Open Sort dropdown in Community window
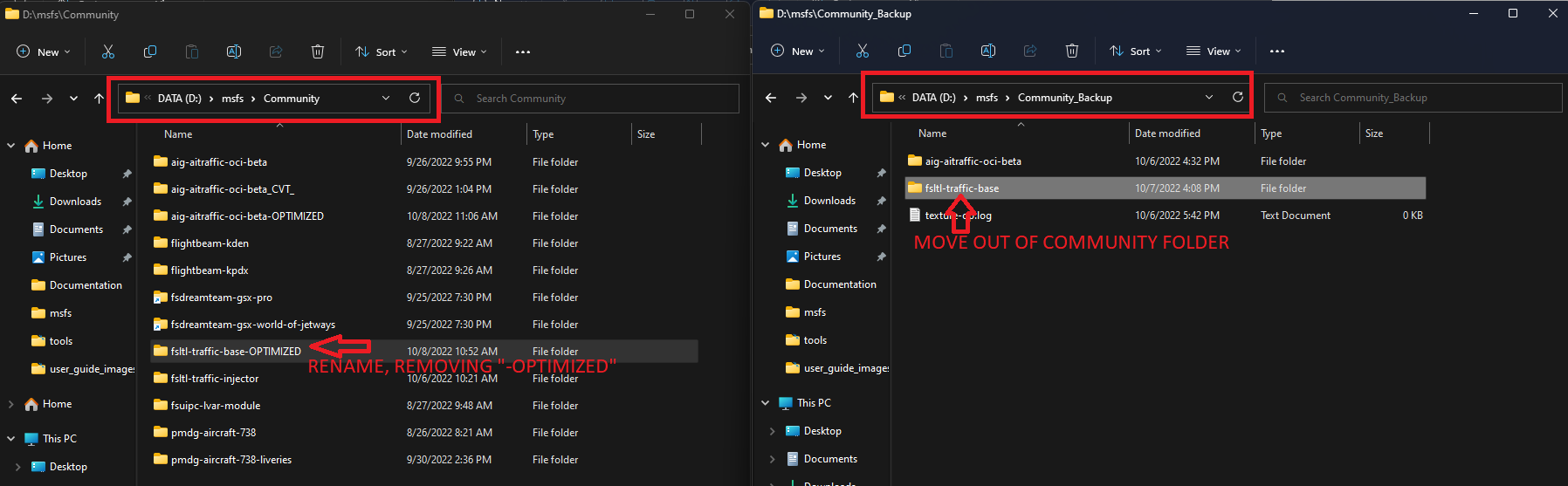 tap(382, 52)
